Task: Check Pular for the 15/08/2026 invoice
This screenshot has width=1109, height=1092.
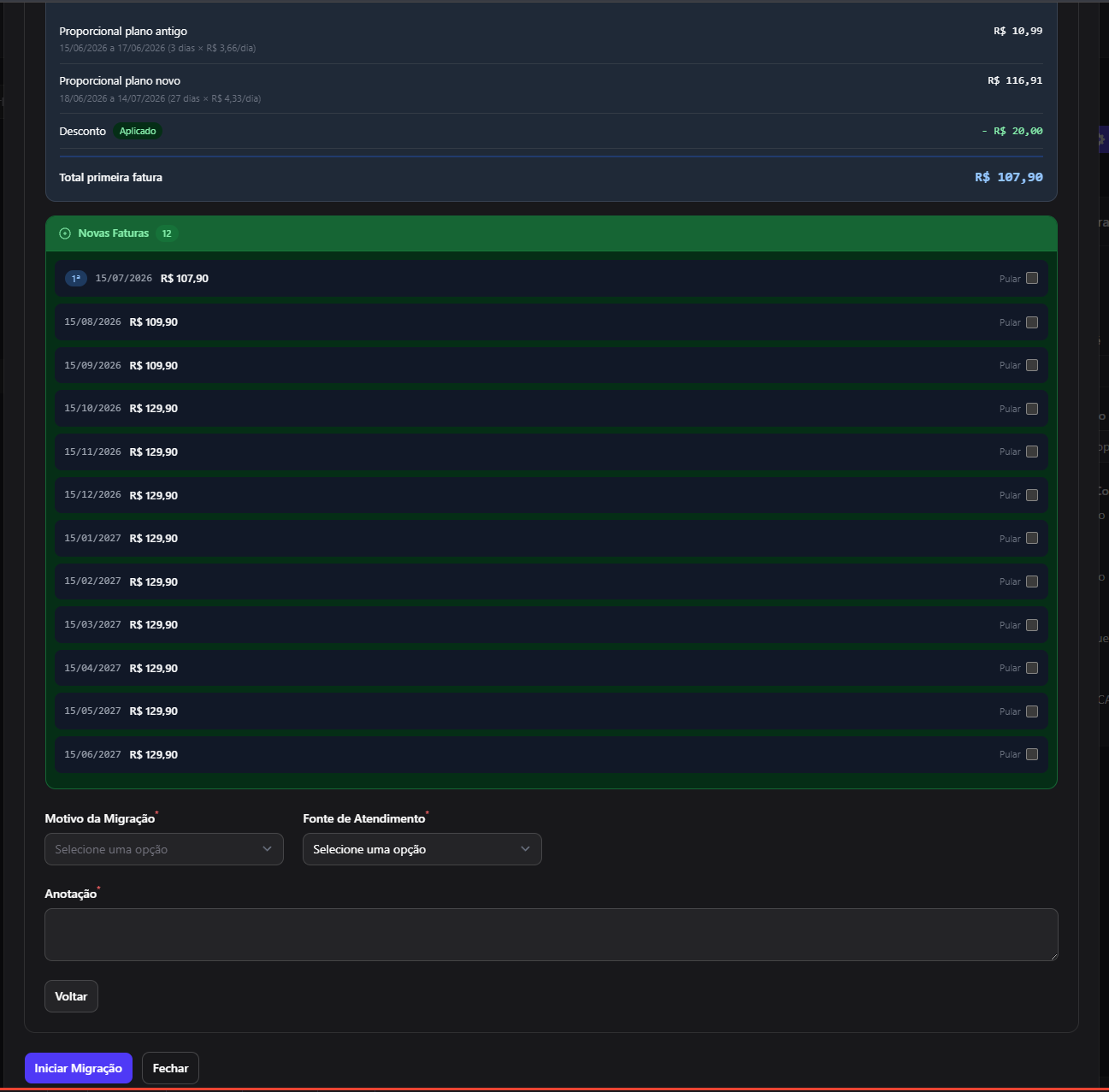Action: [x=1032, y=322]
